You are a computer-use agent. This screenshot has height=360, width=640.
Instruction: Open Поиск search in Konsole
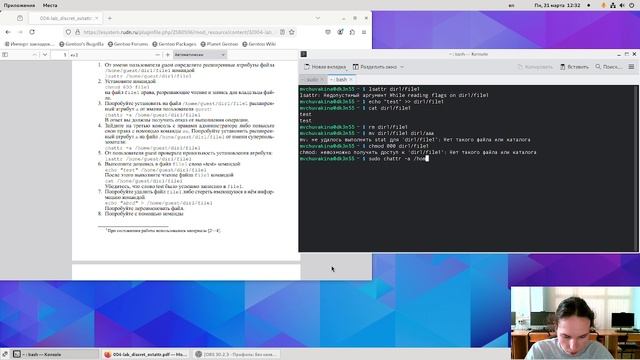(x=609, y=67)
